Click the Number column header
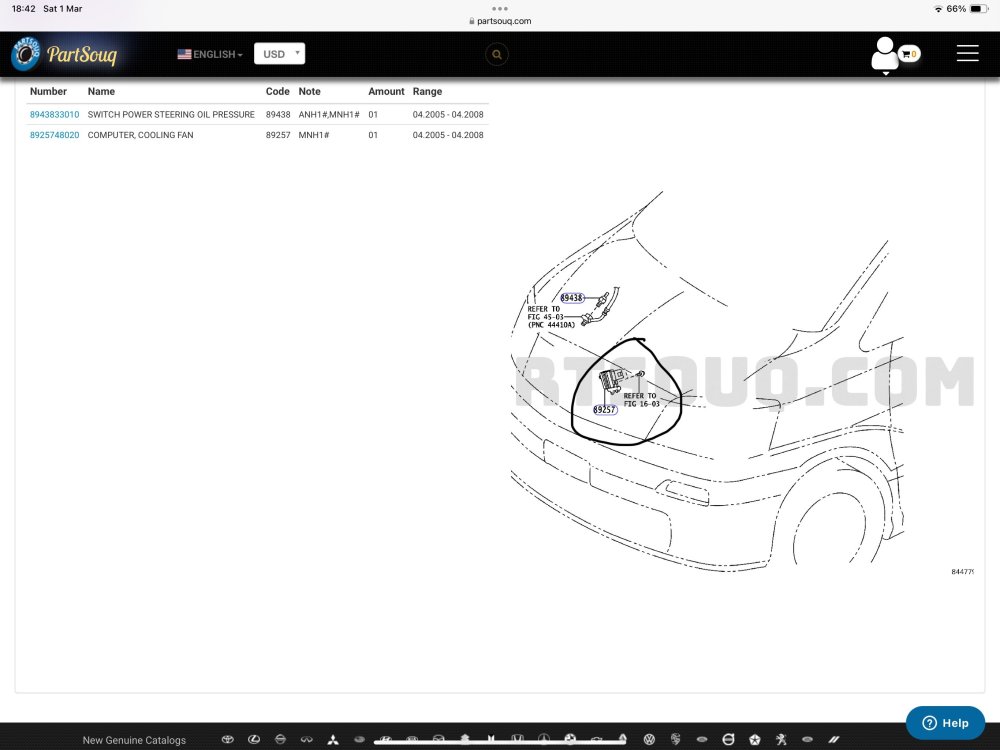Image resolution: width=1000 pixels, height=750 pixels. click(x=48, y=91)
